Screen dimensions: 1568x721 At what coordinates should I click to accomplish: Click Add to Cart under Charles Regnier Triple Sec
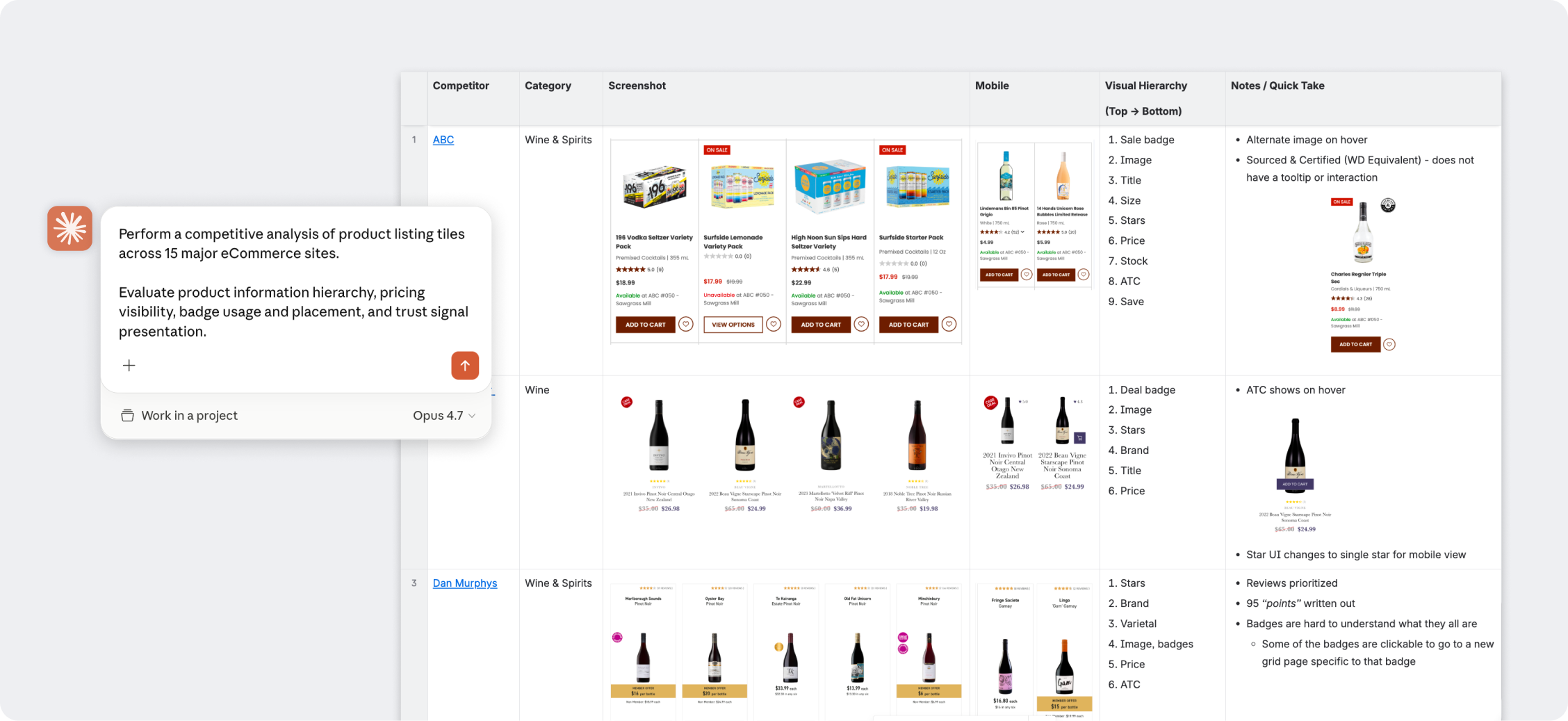[x=1355, y=344]
